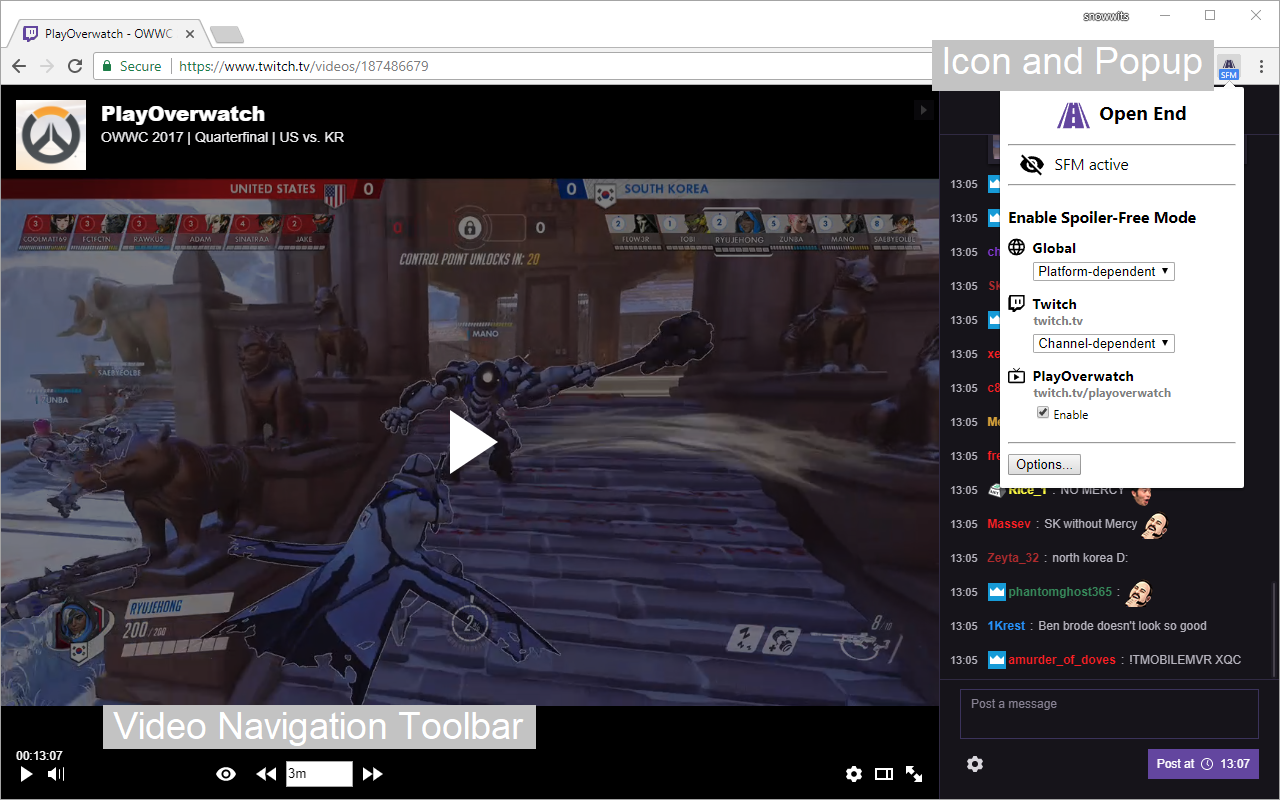Open the Chrome three-dot menu
Image resolution: width=1280 pixels, height=800 pixels.
pyautogui.click(x=1262, y=67)
